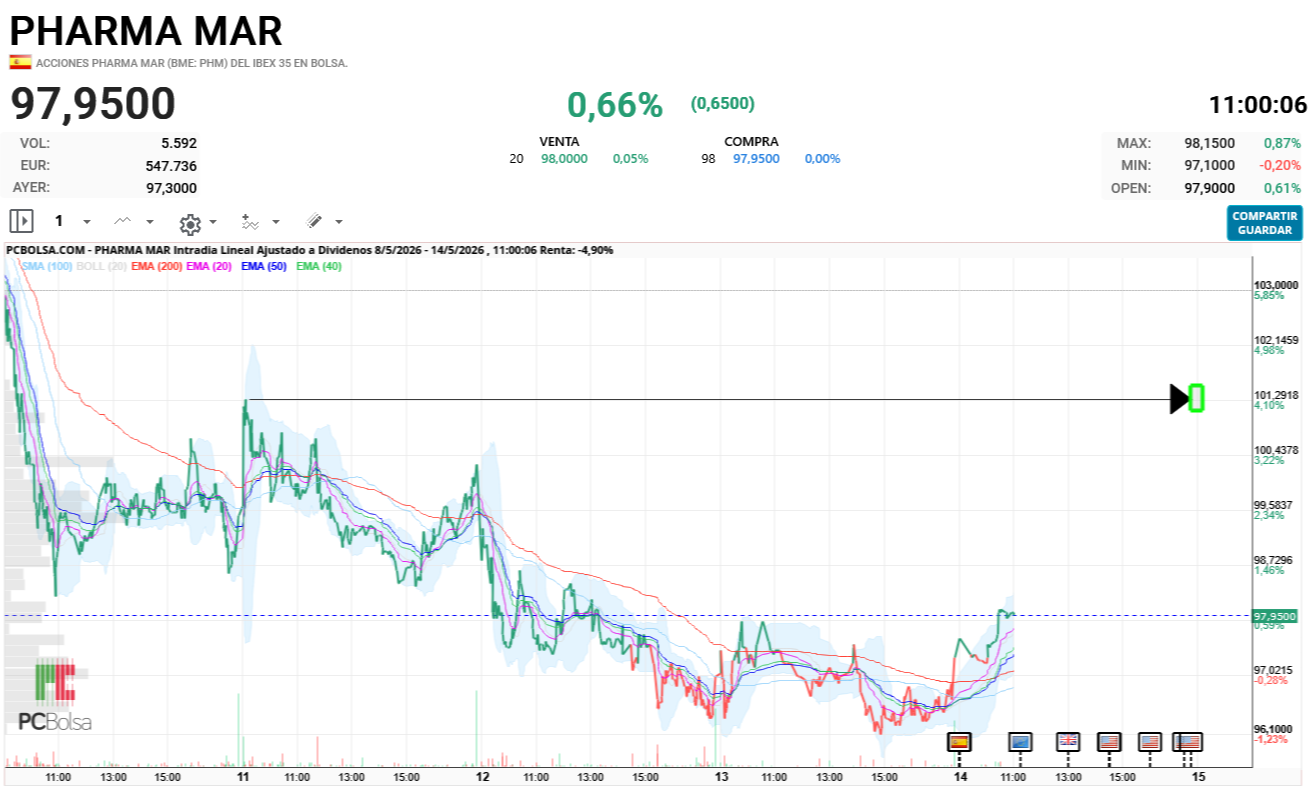Viewport: 1313px width, 786px height.
Task: Click the EUR value 547.736
Action: tap(171, 165)
